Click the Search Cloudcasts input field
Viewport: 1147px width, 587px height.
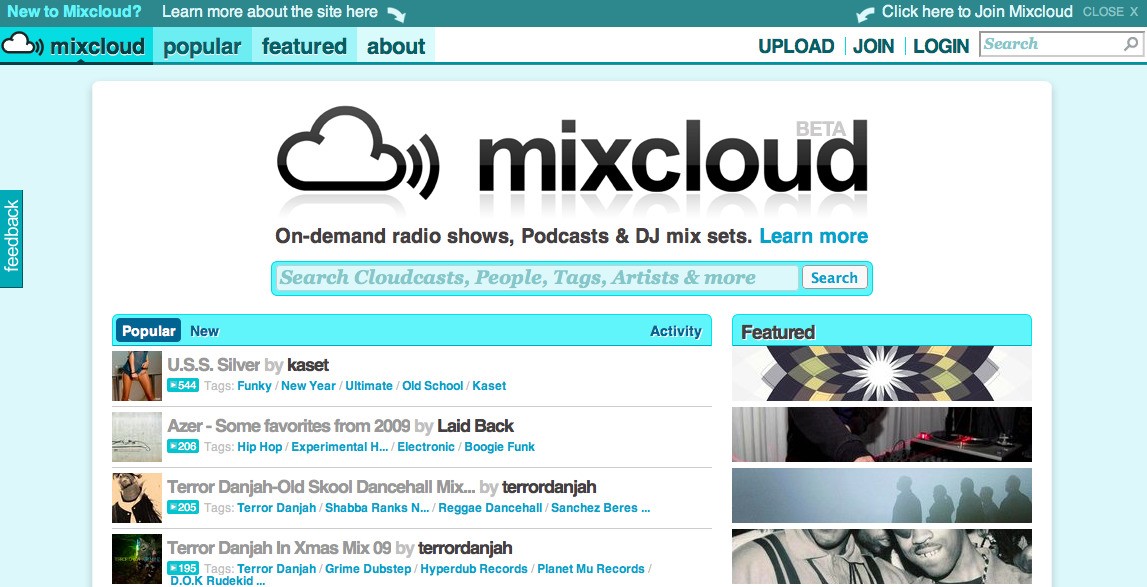pyautogui.click(x=520, y=277)
